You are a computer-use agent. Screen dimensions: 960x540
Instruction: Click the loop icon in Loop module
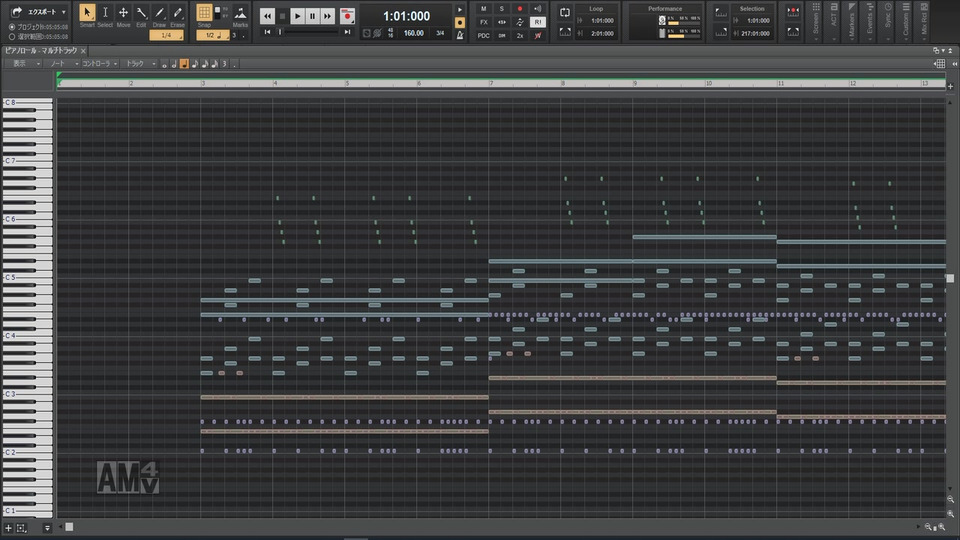click(x=565, y=12)
